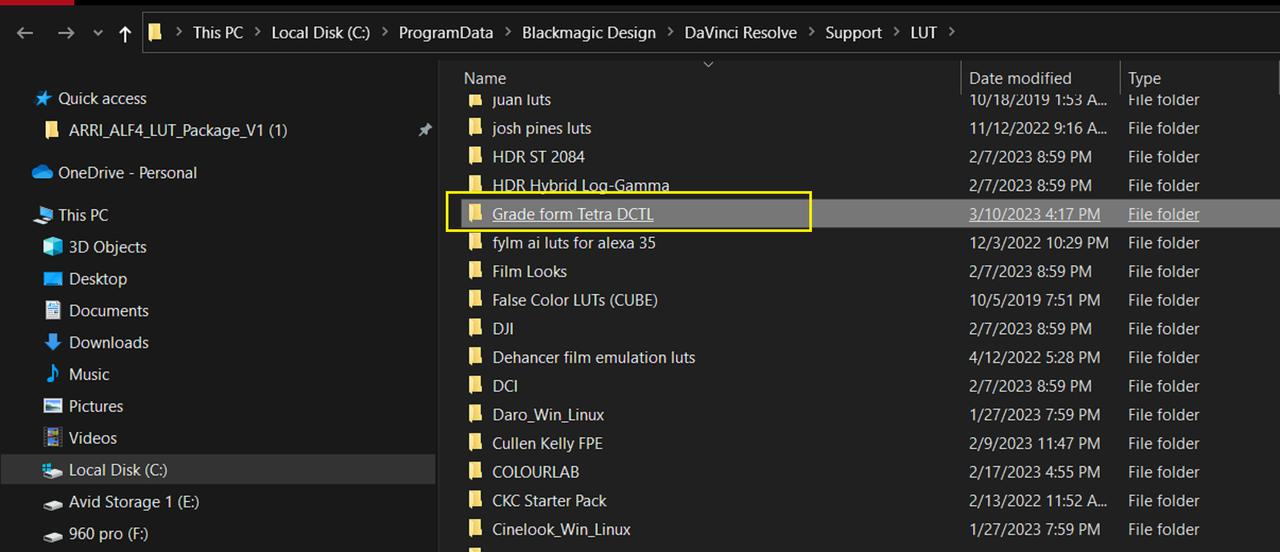The height and width of the screenshot is (552, 1280).
Task: Click date '3/10/2023 4:17 PM' cell
Action: tap(1035, 214)
